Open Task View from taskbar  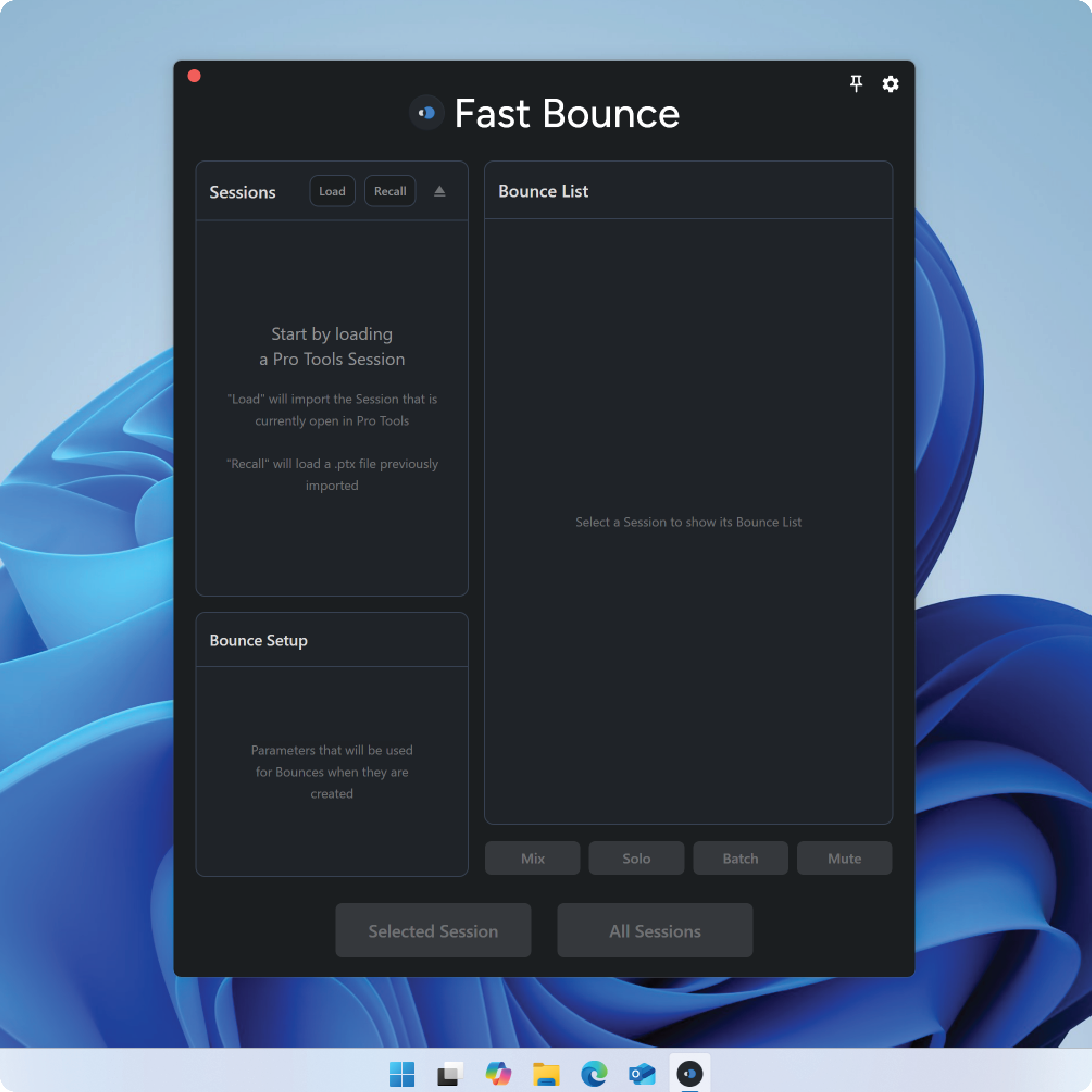pos(450,1073)
